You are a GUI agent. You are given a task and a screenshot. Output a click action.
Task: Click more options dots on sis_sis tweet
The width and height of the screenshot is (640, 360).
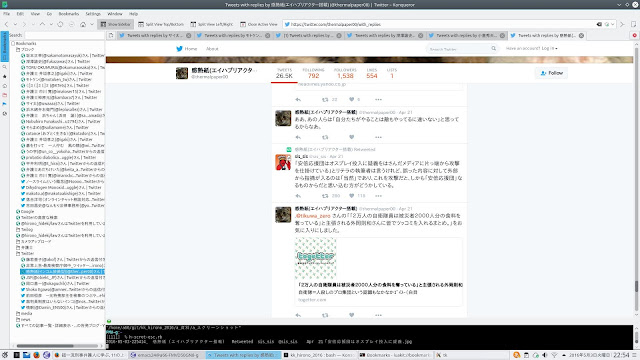click(378, 196)
